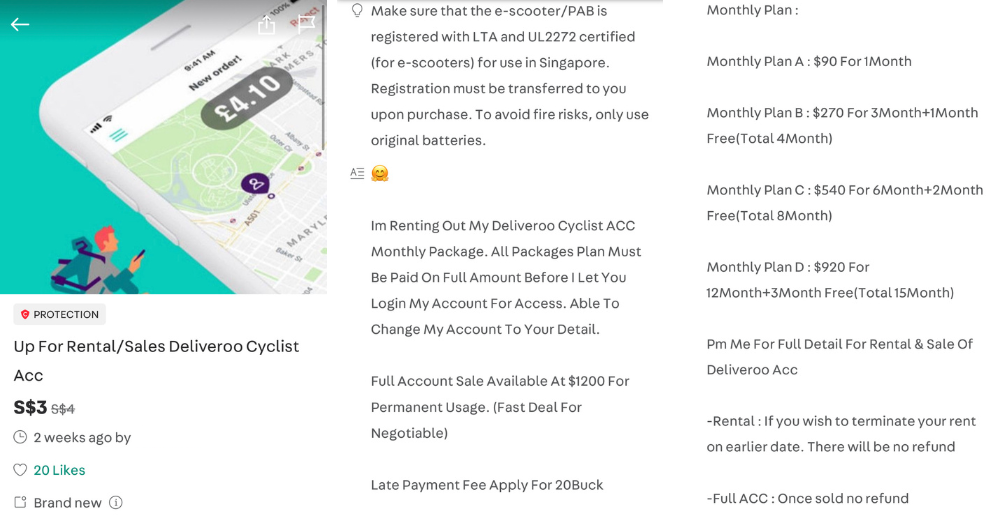Tap the report flag icon
1000x525 pixels.
pos(307,24)
